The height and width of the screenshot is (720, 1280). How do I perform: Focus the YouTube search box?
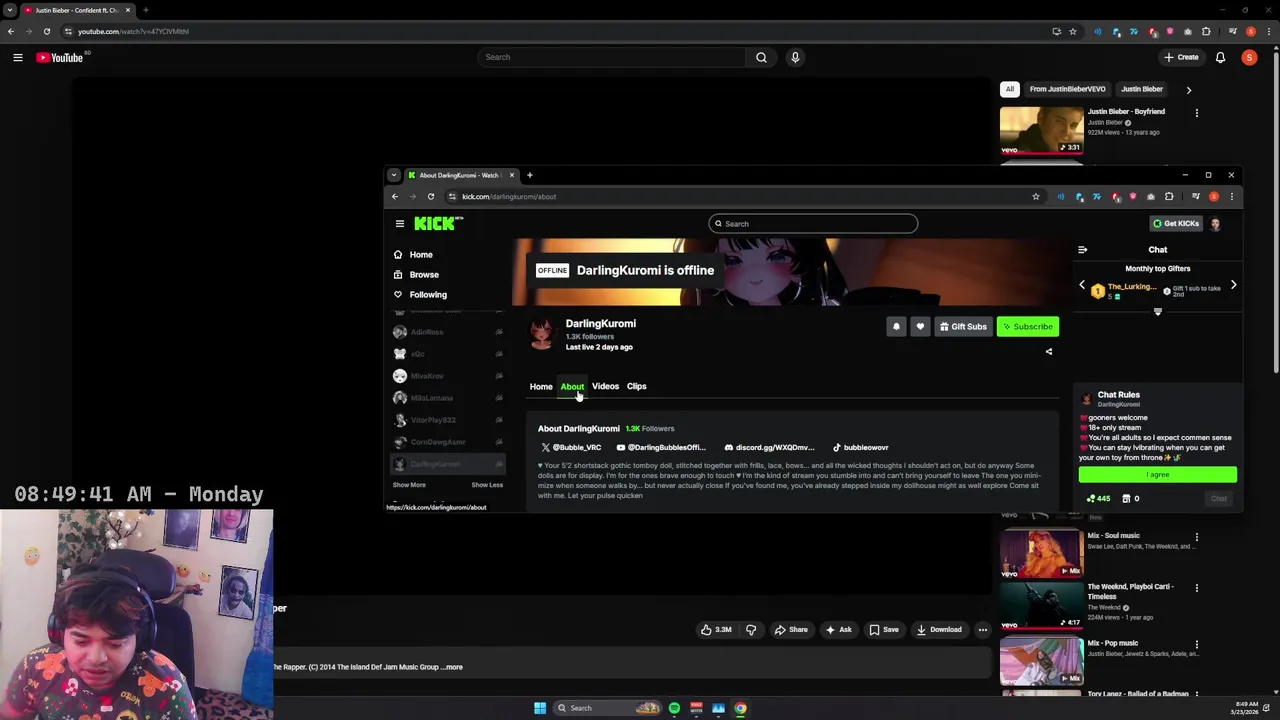pos(612,57)
